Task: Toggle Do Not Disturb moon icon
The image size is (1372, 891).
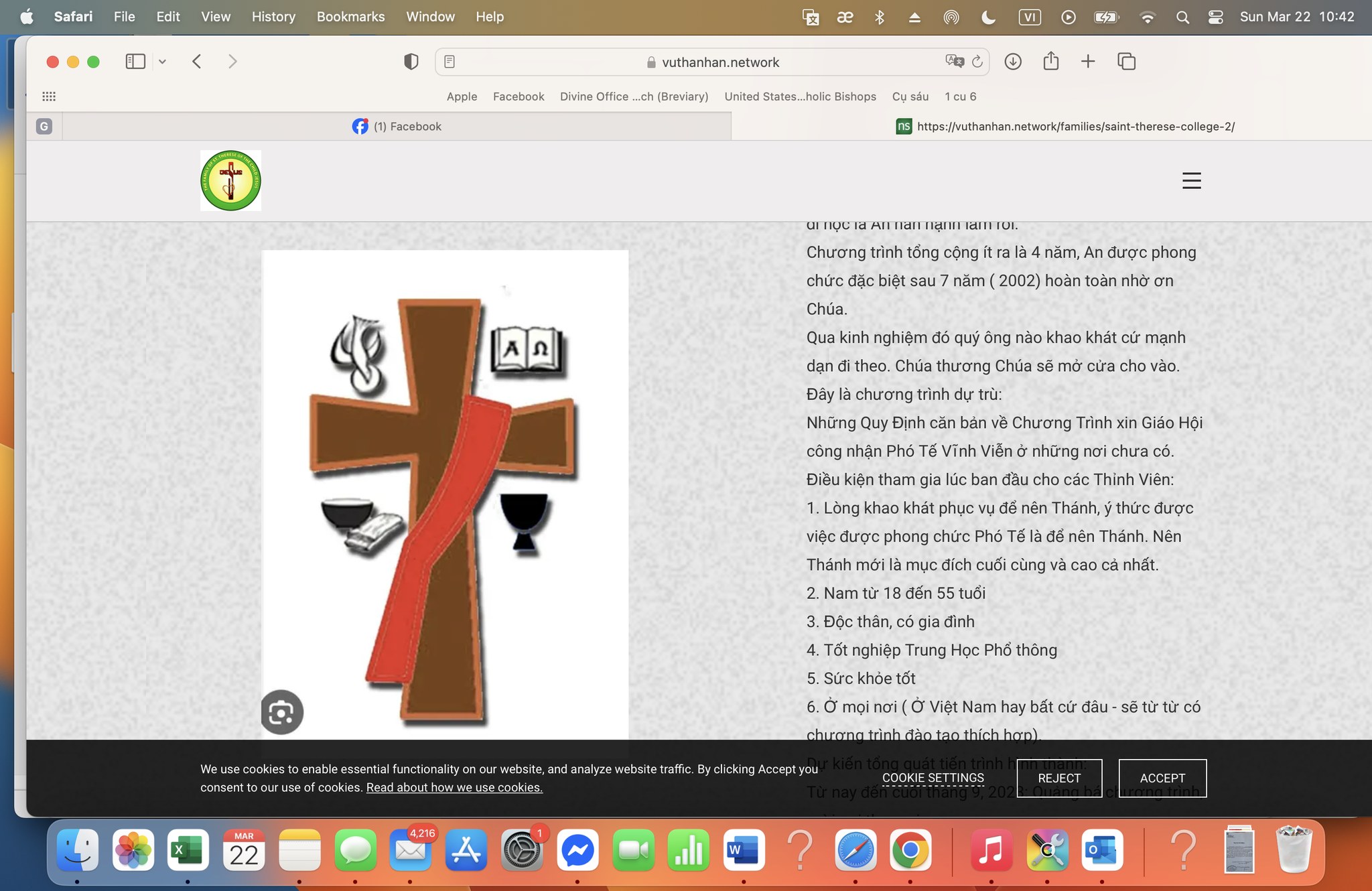Action: point(988,17)
